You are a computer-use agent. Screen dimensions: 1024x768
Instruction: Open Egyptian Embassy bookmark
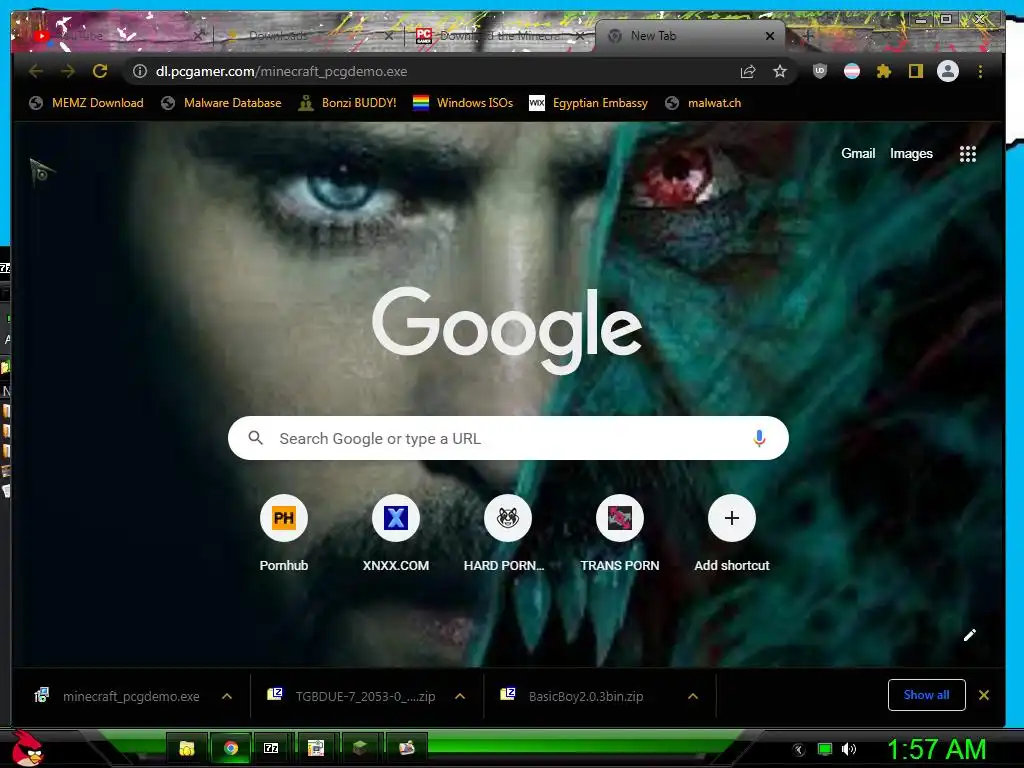pyautogui.click(x=588, y=103)
